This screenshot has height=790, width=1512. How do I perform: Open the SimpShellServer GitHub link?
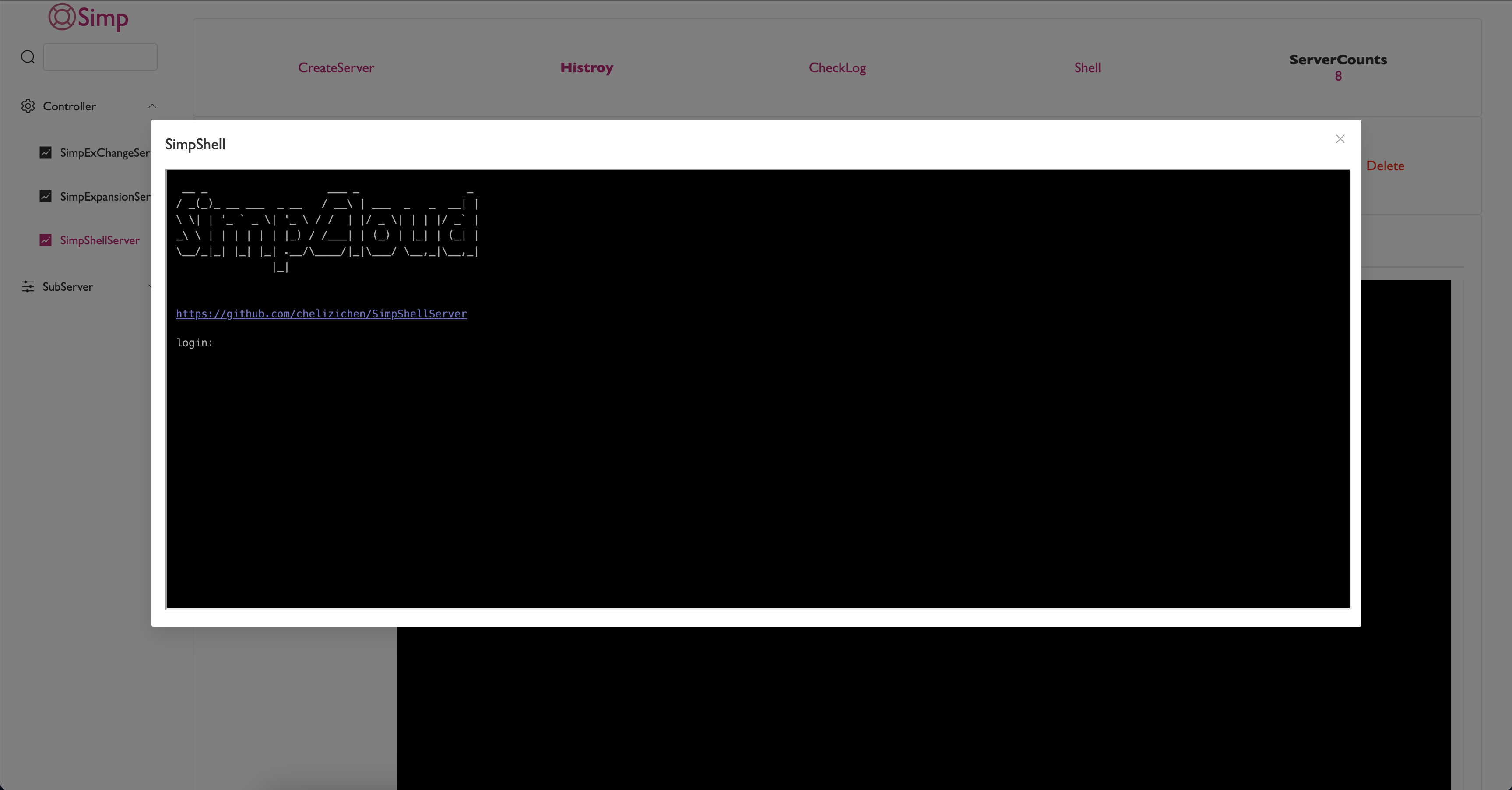click(x=321, y=314)
